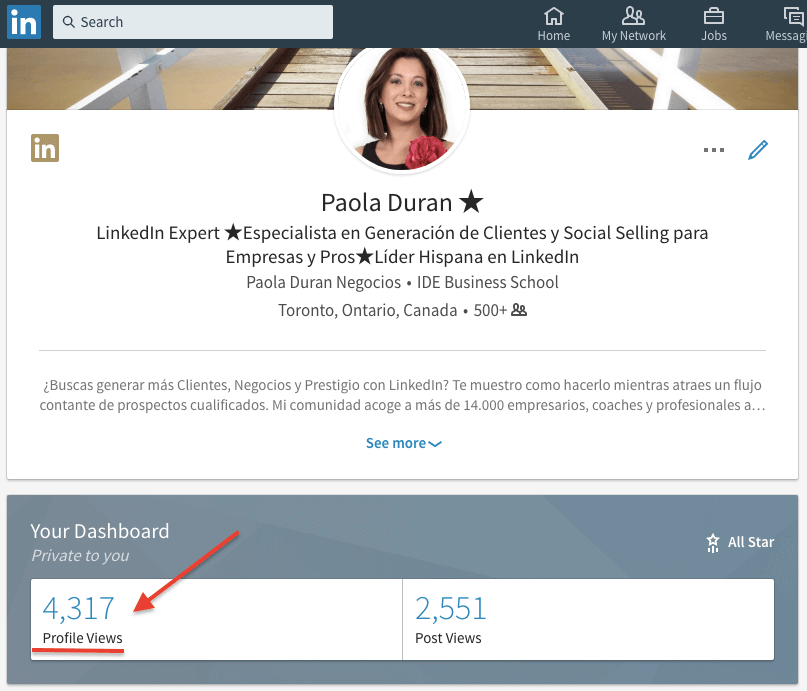Click the Post Views label
Screen dimensions: 807x691
448,638
